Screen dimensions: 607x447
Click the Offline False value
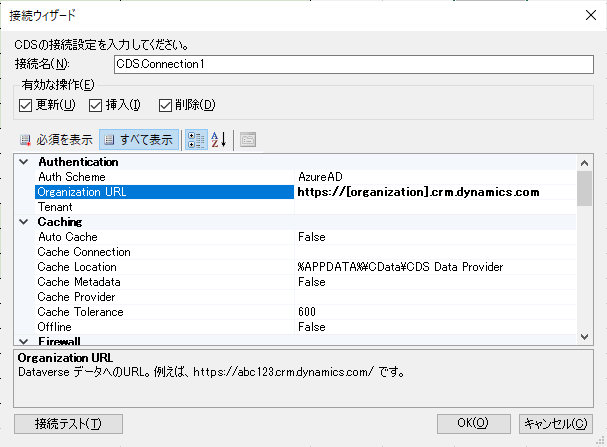pos(435,327)
